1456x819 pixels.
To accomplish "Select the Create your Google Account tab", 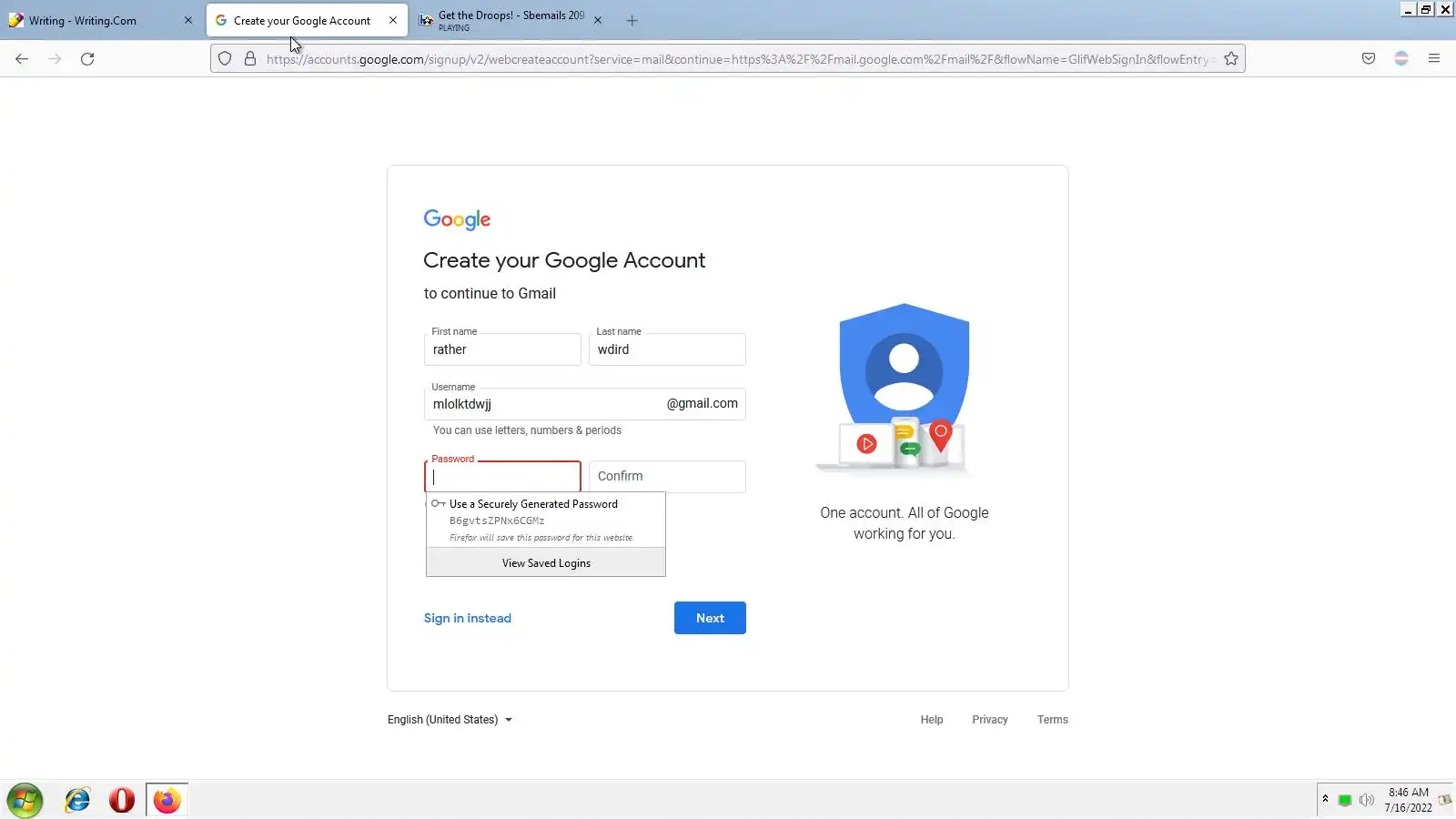I will click(x=307, y=20).
